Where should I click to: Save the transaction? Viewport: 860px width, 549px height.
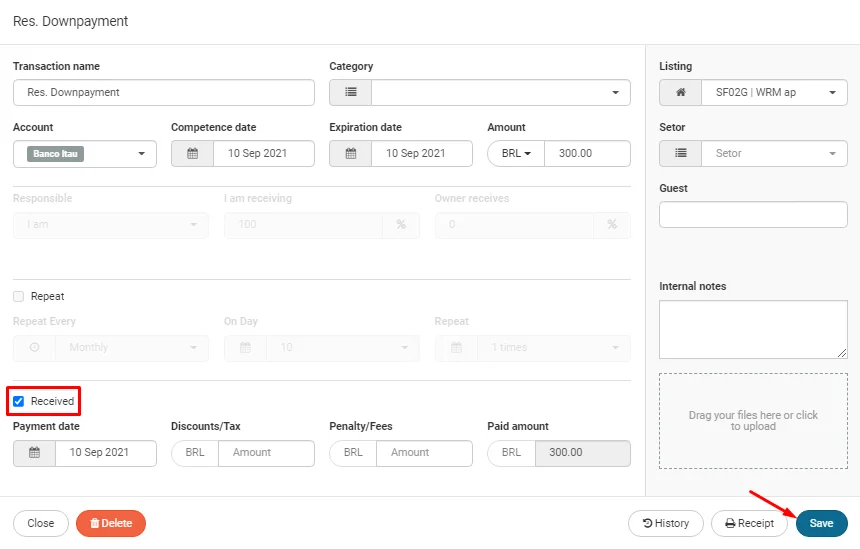pyautogui.click(x=821, y=523)
